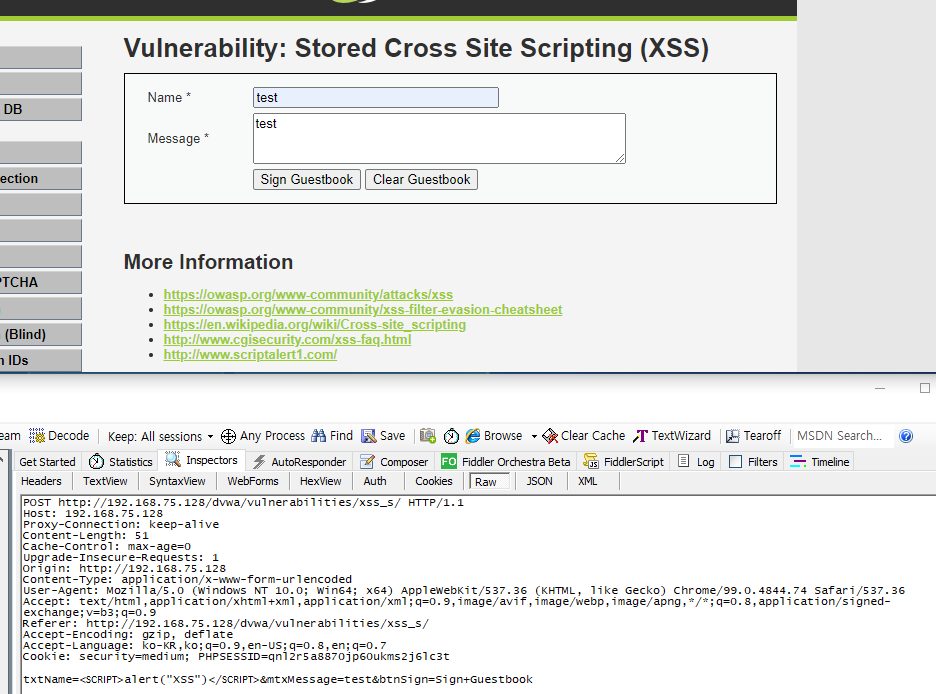The image size is (936, 694).
Task: Switch to JSON inspector tab
Action: (539, 481)
